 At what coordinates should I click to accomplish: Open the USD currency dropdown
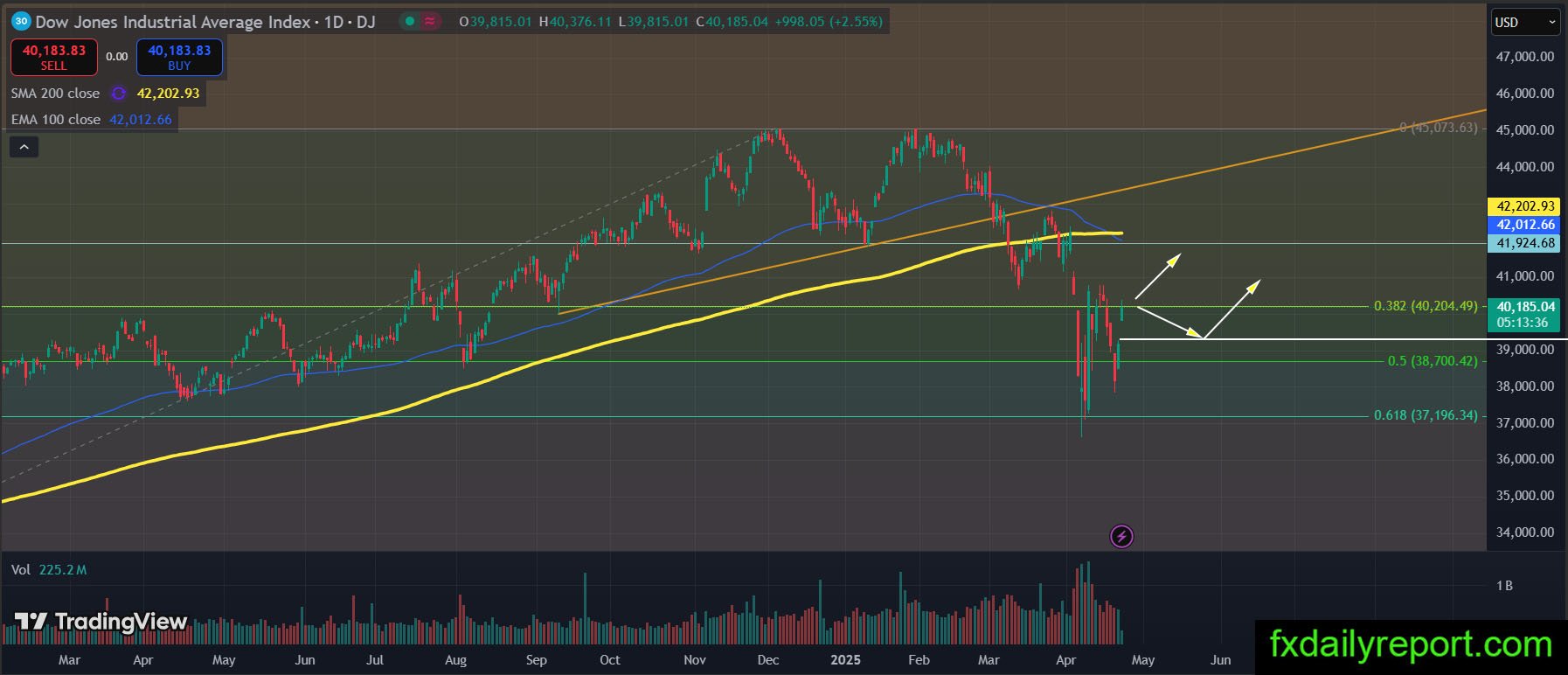(x=1525, y=22)
